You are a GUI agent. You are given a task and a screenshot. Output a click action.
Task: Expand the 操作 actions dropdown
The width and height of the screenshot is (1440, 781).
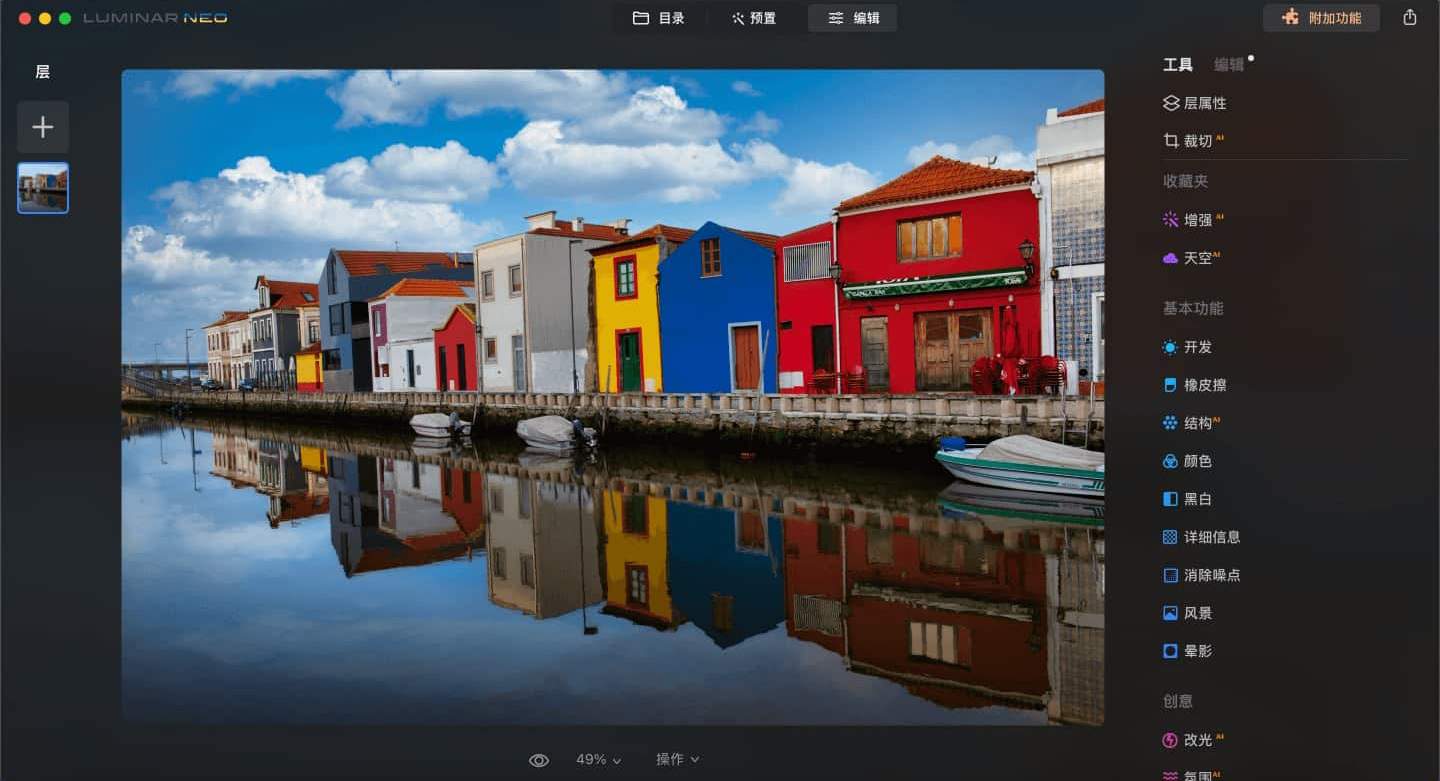(677, 760)
